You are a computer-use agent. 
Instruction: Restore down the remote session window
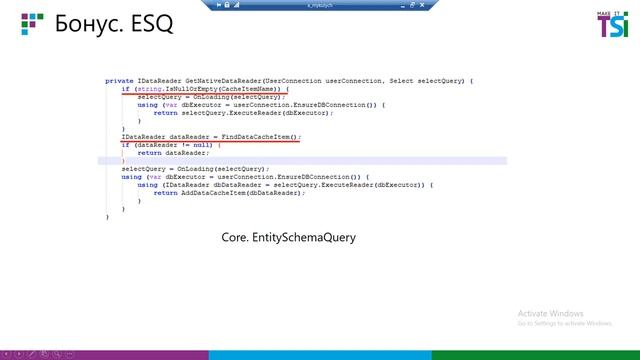(x=412, y=5)
